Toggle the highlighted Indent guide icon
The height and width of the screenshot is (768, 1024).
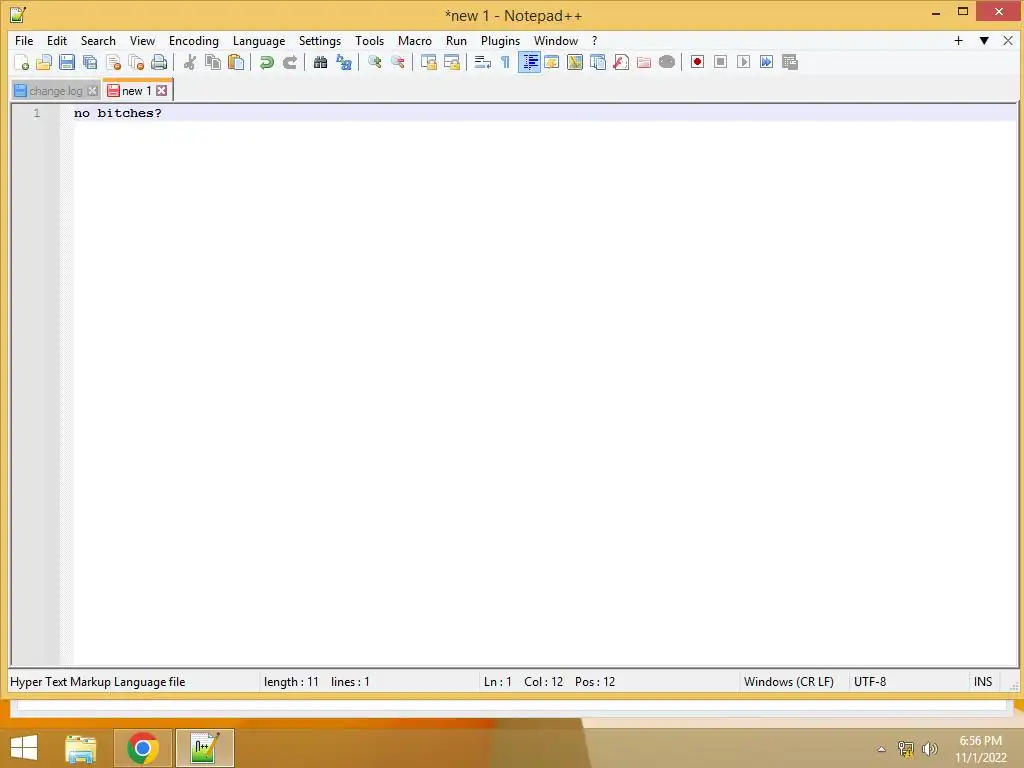point(529,62)
